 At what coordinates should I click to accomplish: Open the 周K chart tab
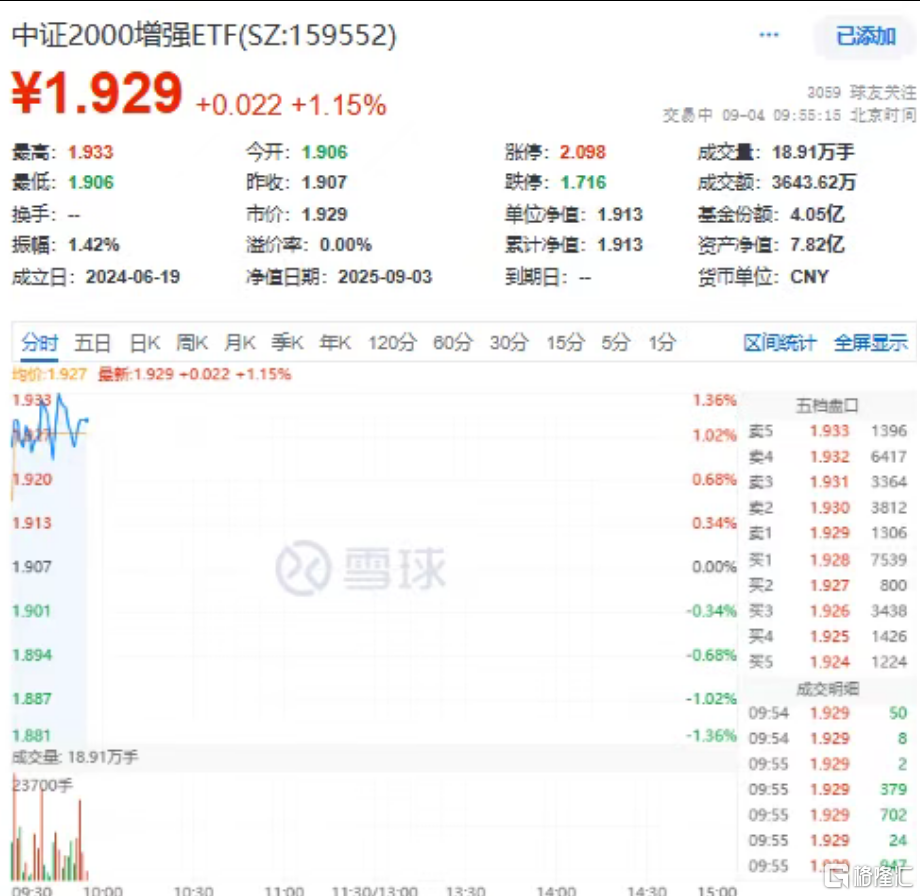tap(192, 342)
